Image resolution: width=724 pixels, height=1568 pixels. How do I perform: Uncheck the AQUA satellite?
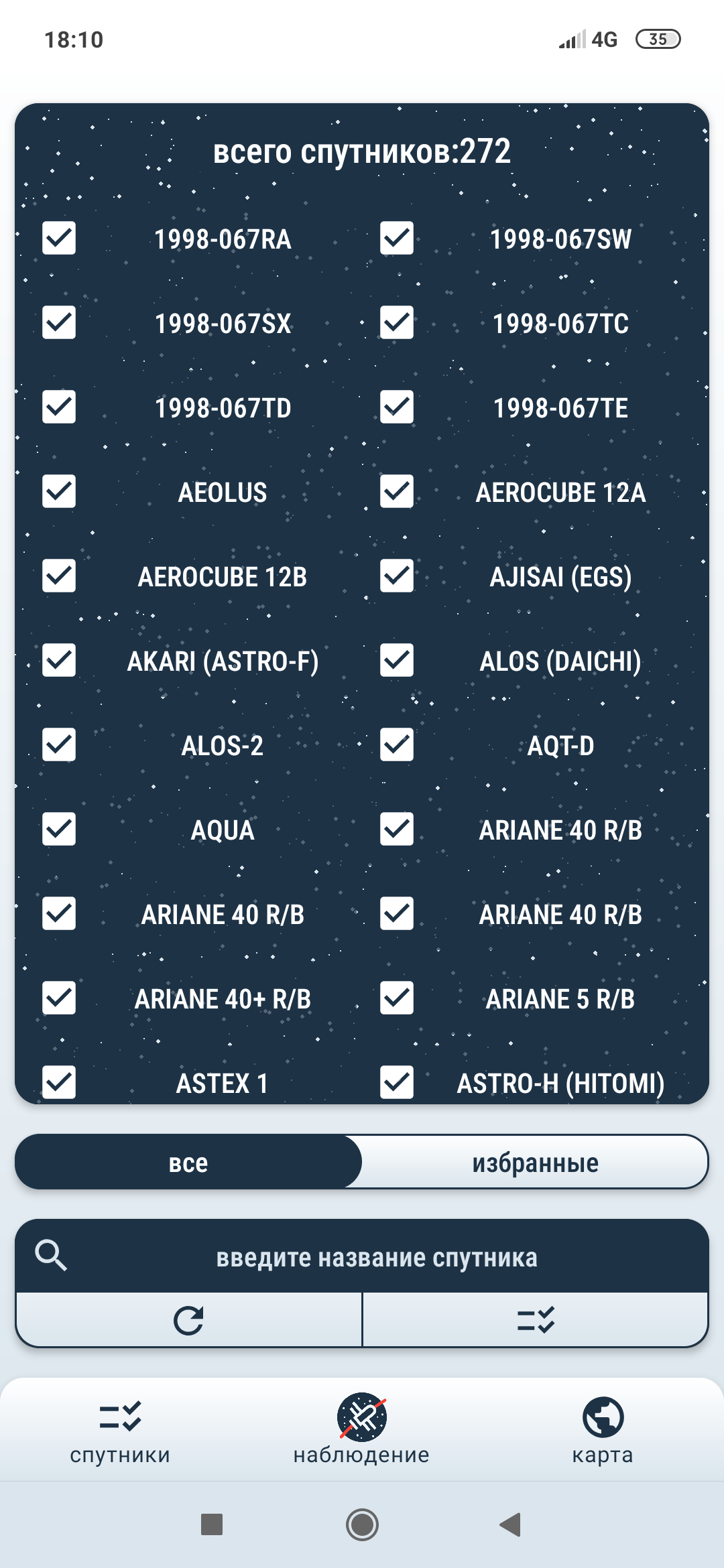point(58,830)
